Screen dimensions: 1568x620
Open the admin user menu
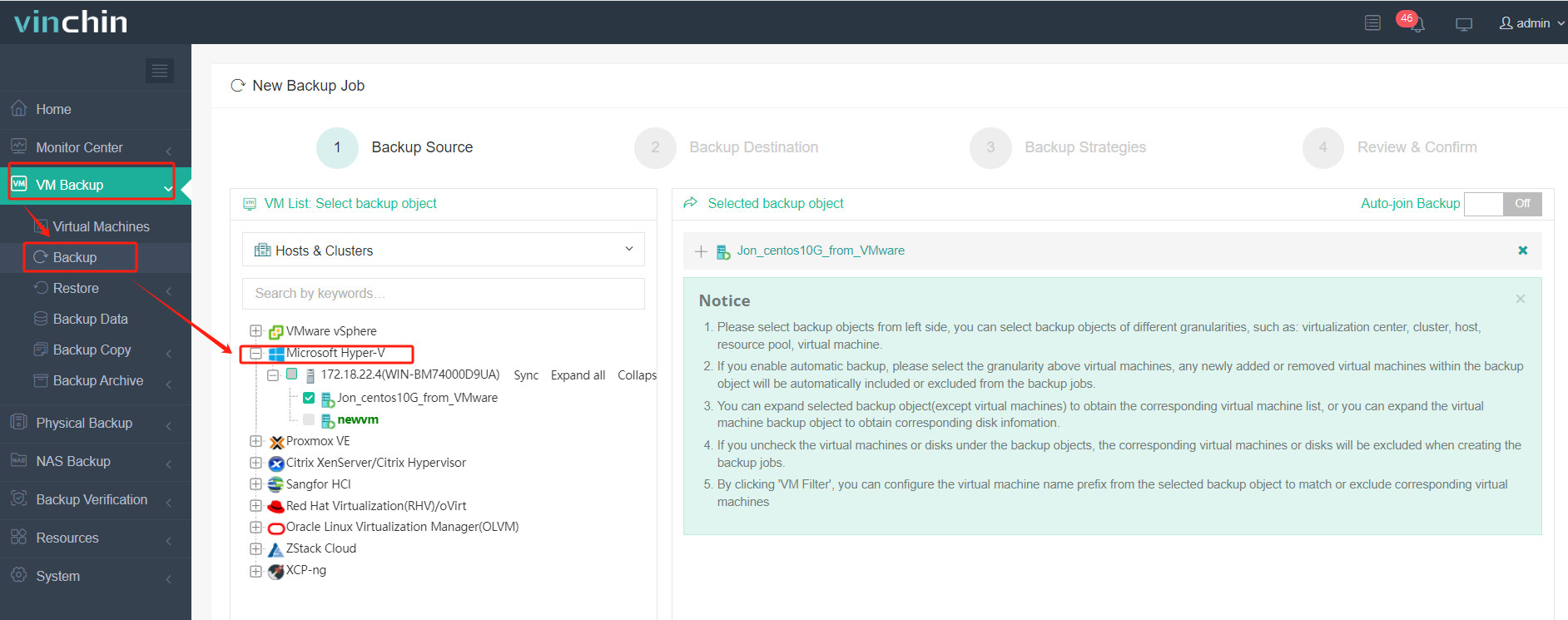point(1532,23)
